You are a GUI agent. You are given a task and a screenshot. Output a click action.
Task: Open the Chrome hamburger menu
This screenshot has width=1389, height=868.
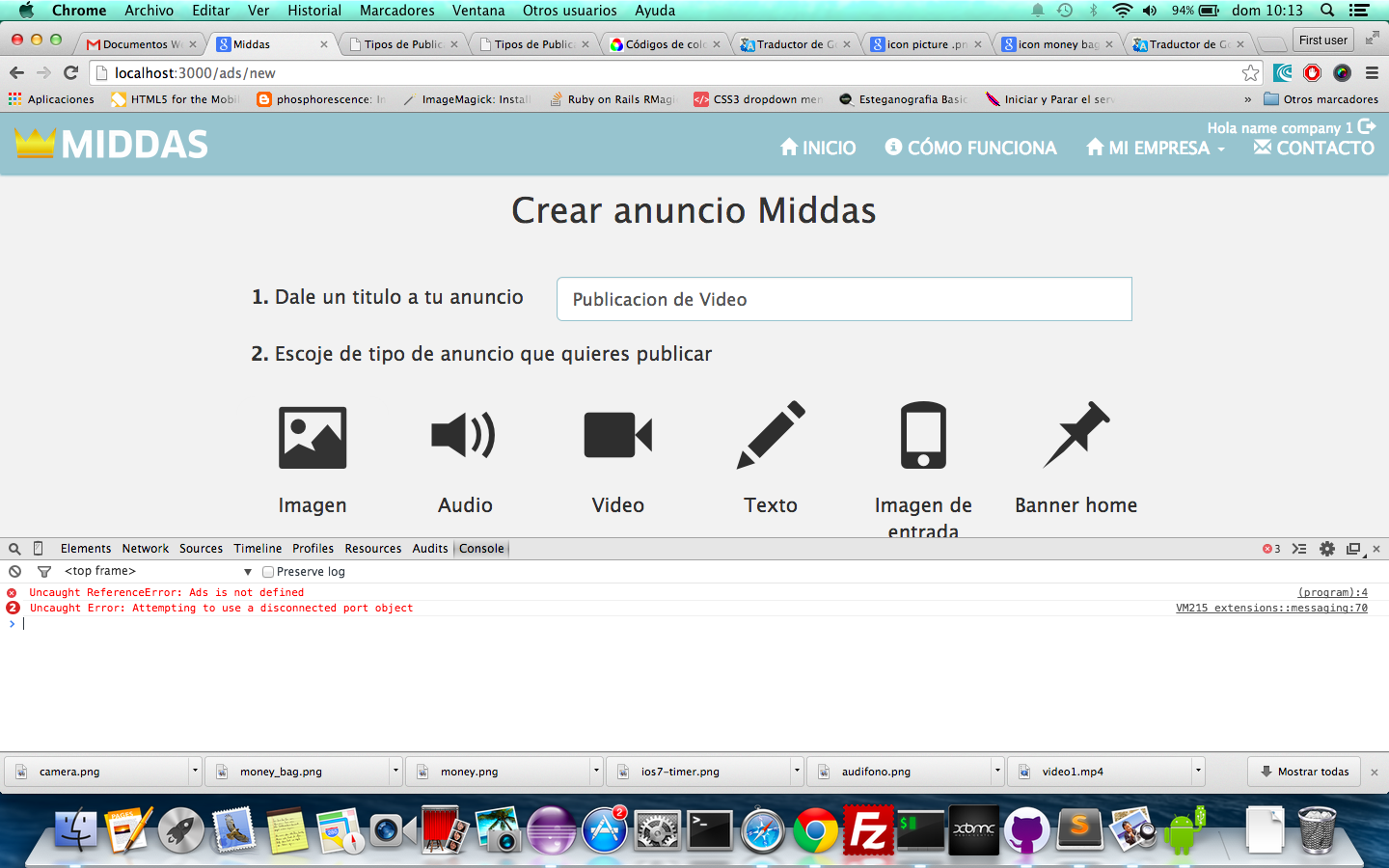click(x=1372, y=73)
